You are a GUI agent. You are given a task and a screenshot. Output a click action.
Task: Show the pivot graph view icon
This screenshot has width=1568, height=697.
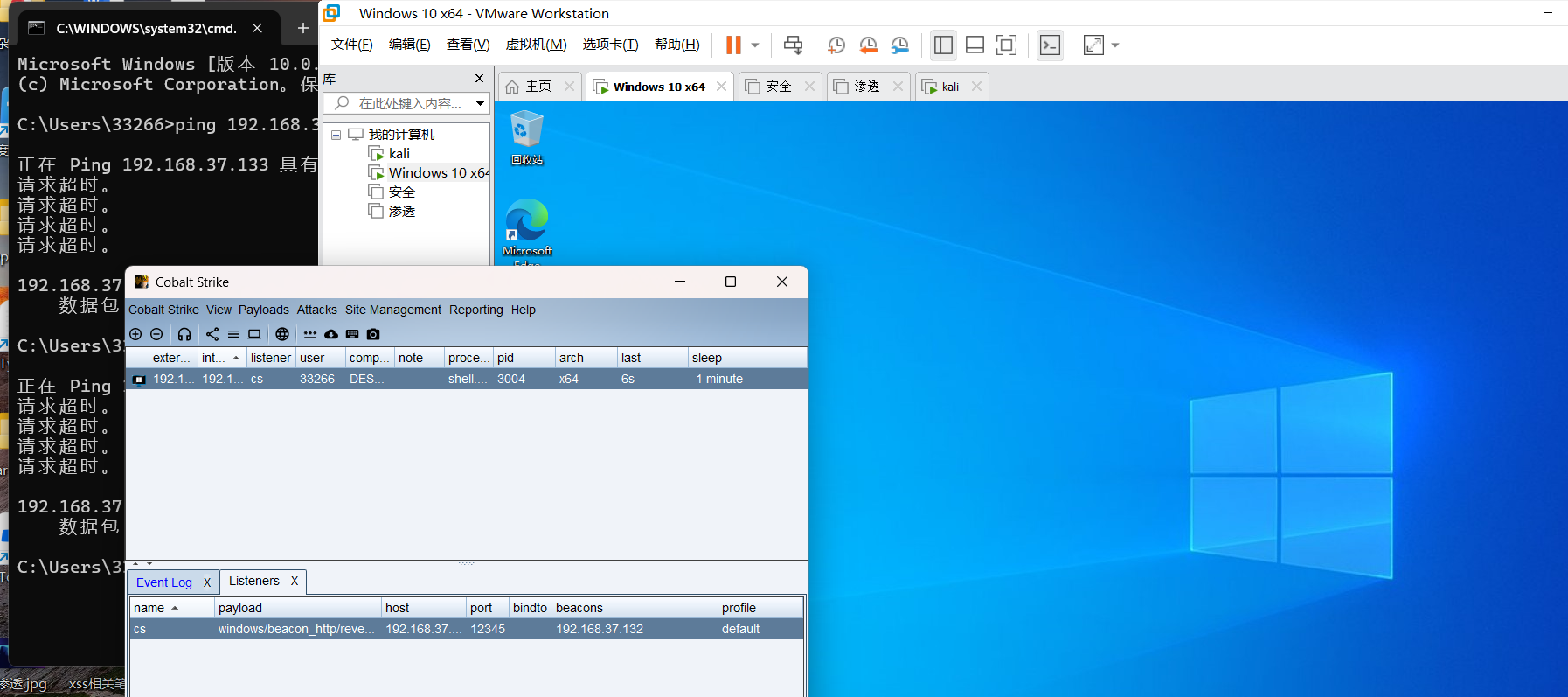(x=212, y=334)
